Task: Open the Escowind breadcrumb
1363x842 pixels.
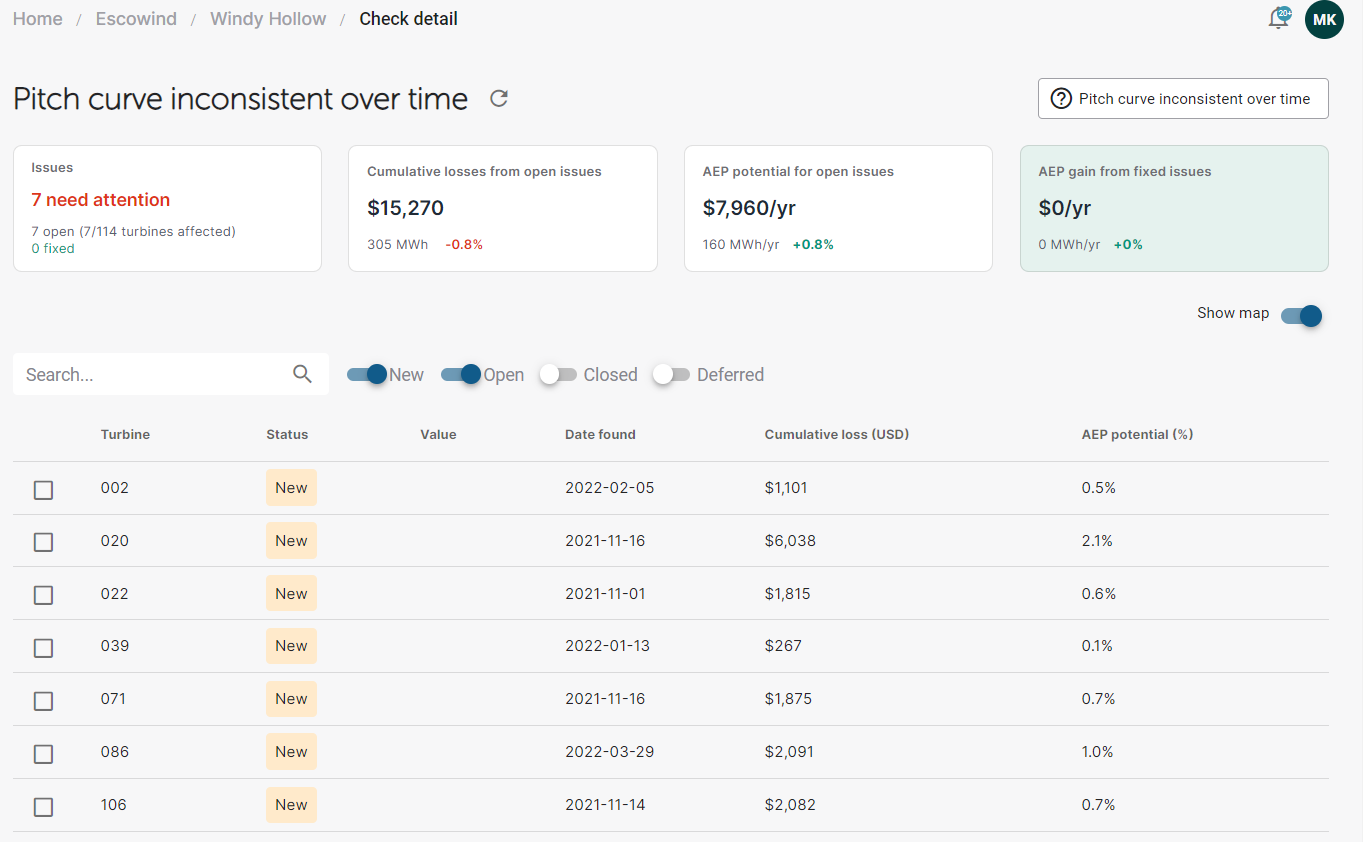Action: pos(136,19)
